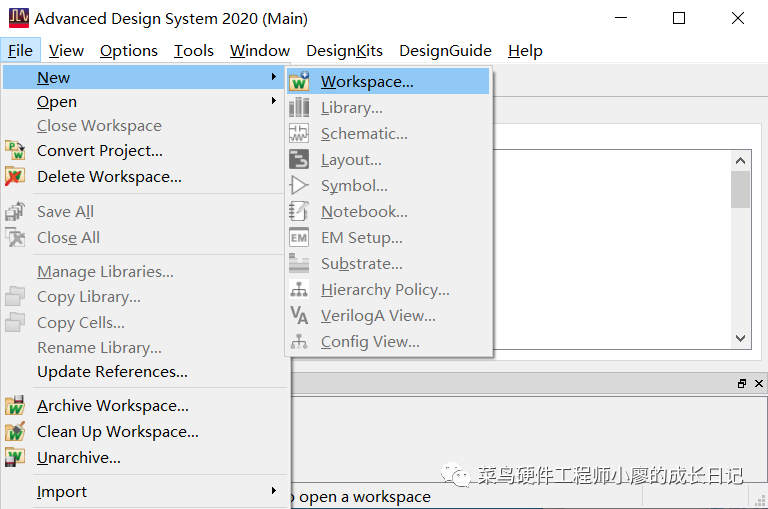Maximize the ADS main window

pyautogui.click(x=679, y=18)
